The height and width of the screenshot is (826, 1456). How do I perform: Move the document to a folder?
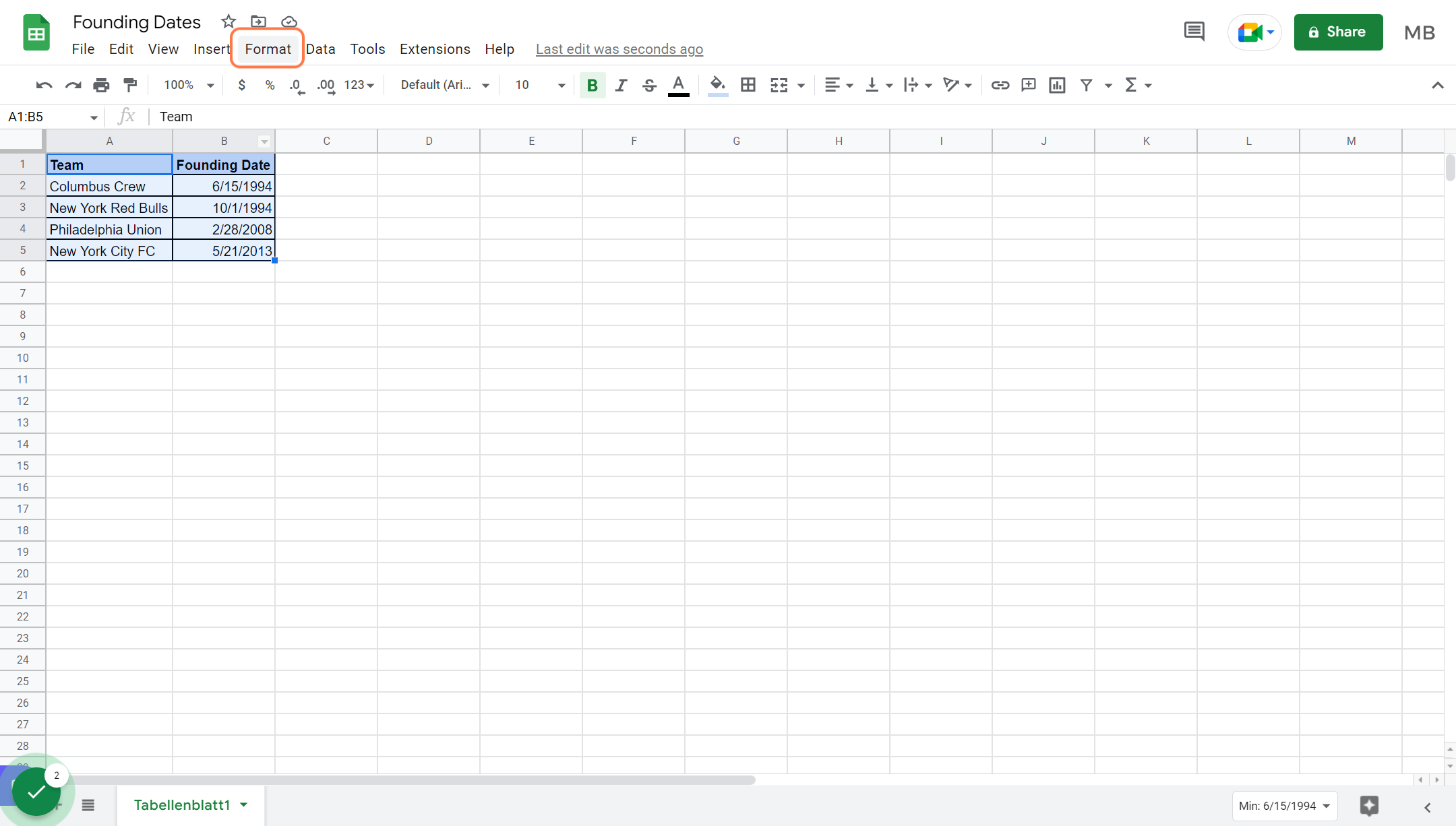[258, 22]
